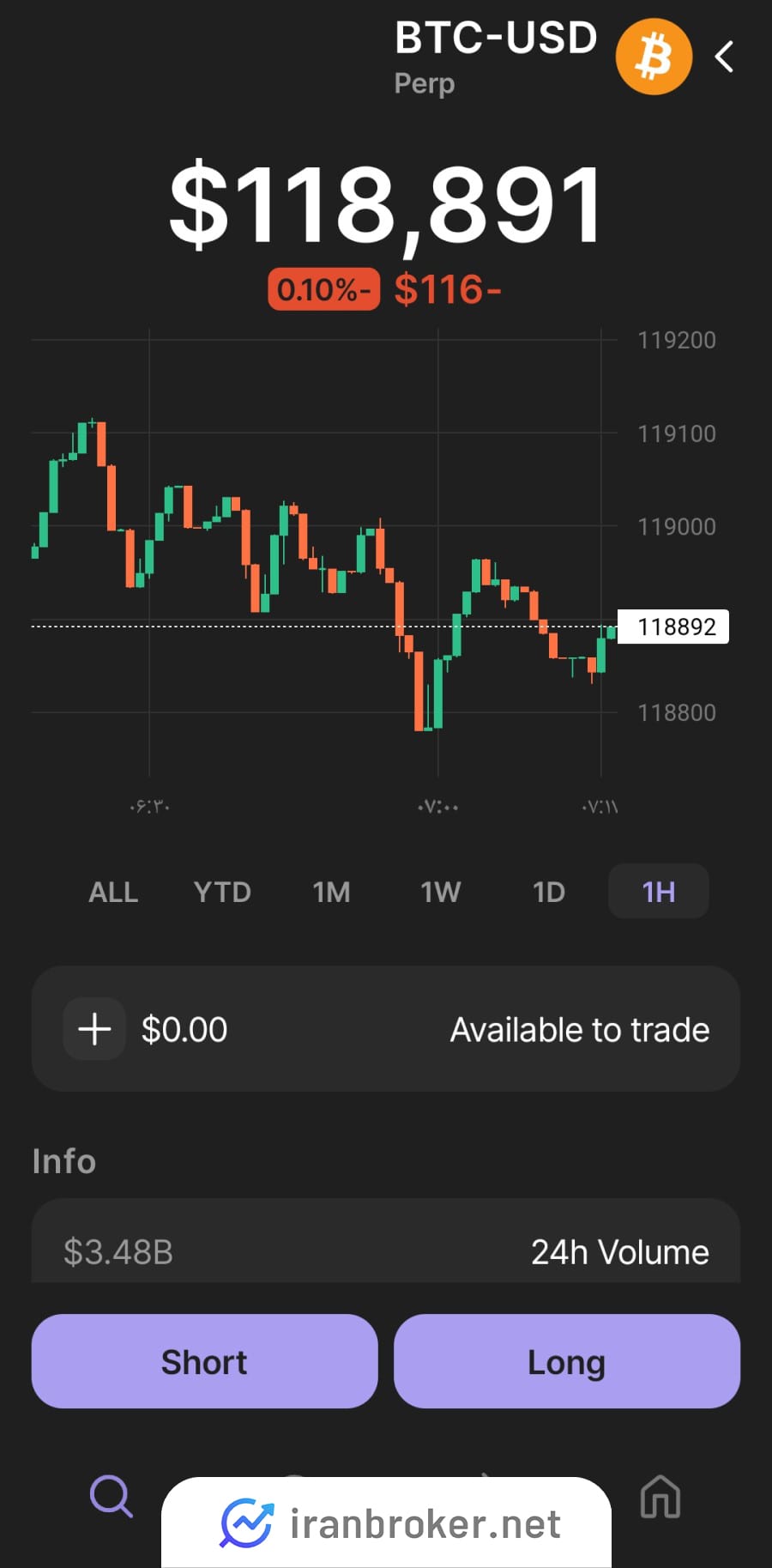Viewport: 772px width, 1568px height.
Task: Switch to the 1W range
Action: (x=440, y=892)
